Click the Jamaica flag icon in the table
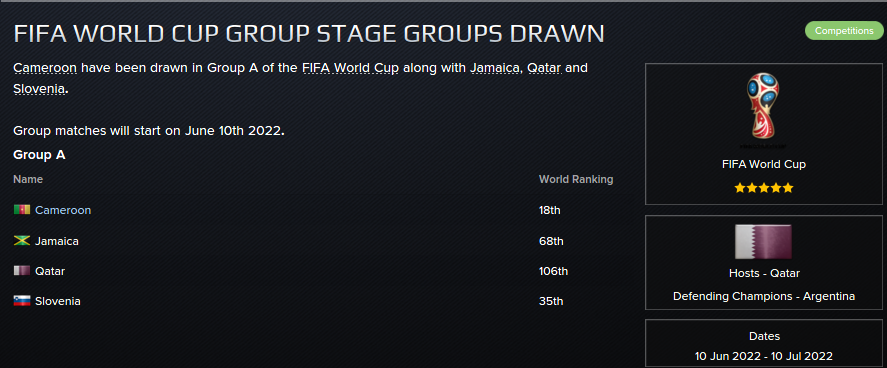887x368 pixels. click(x=21, y=241)
